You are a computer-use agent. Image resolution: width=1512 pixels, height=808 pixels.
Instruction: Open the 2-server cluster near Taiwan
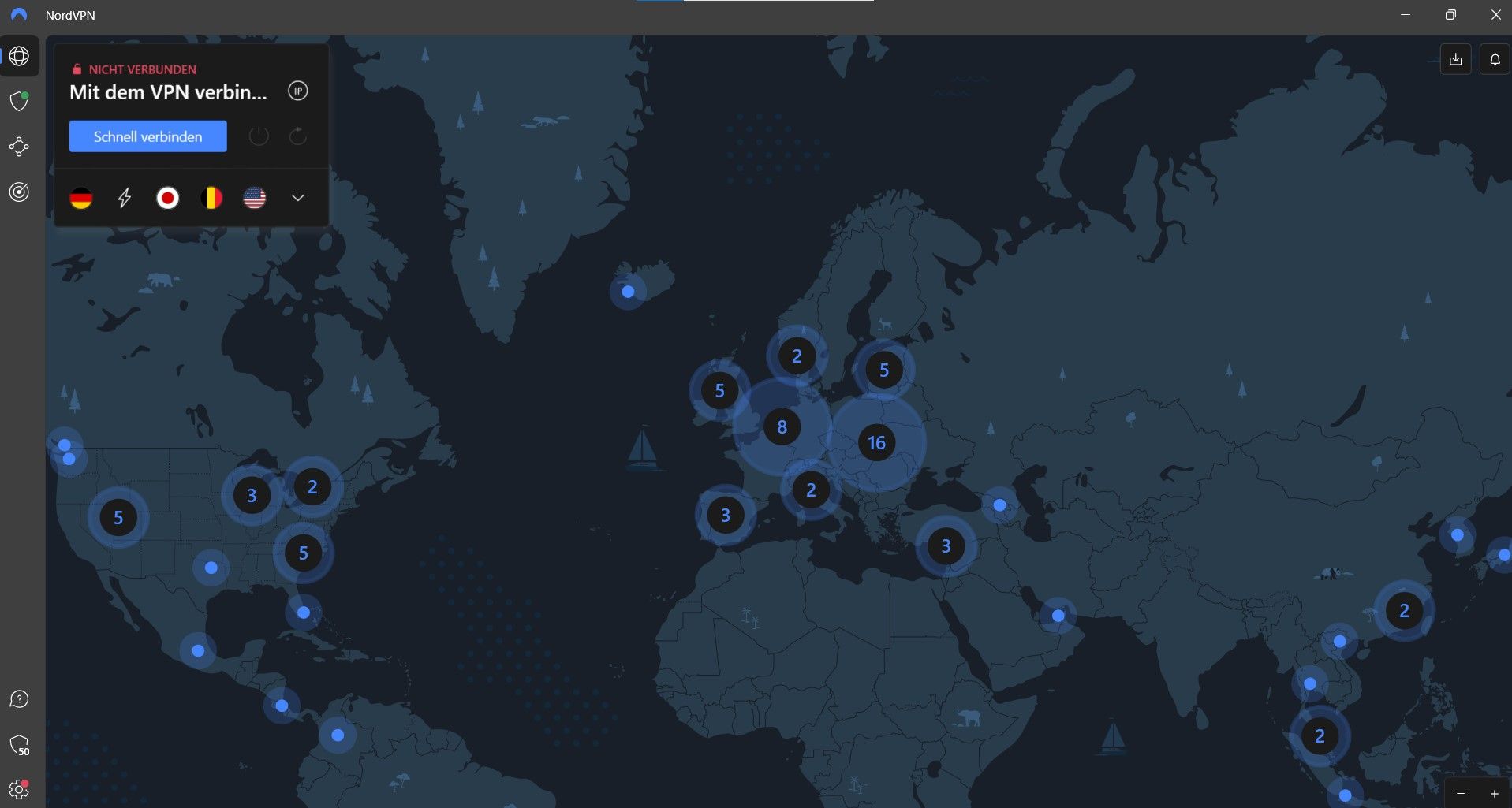point(1404,610)
